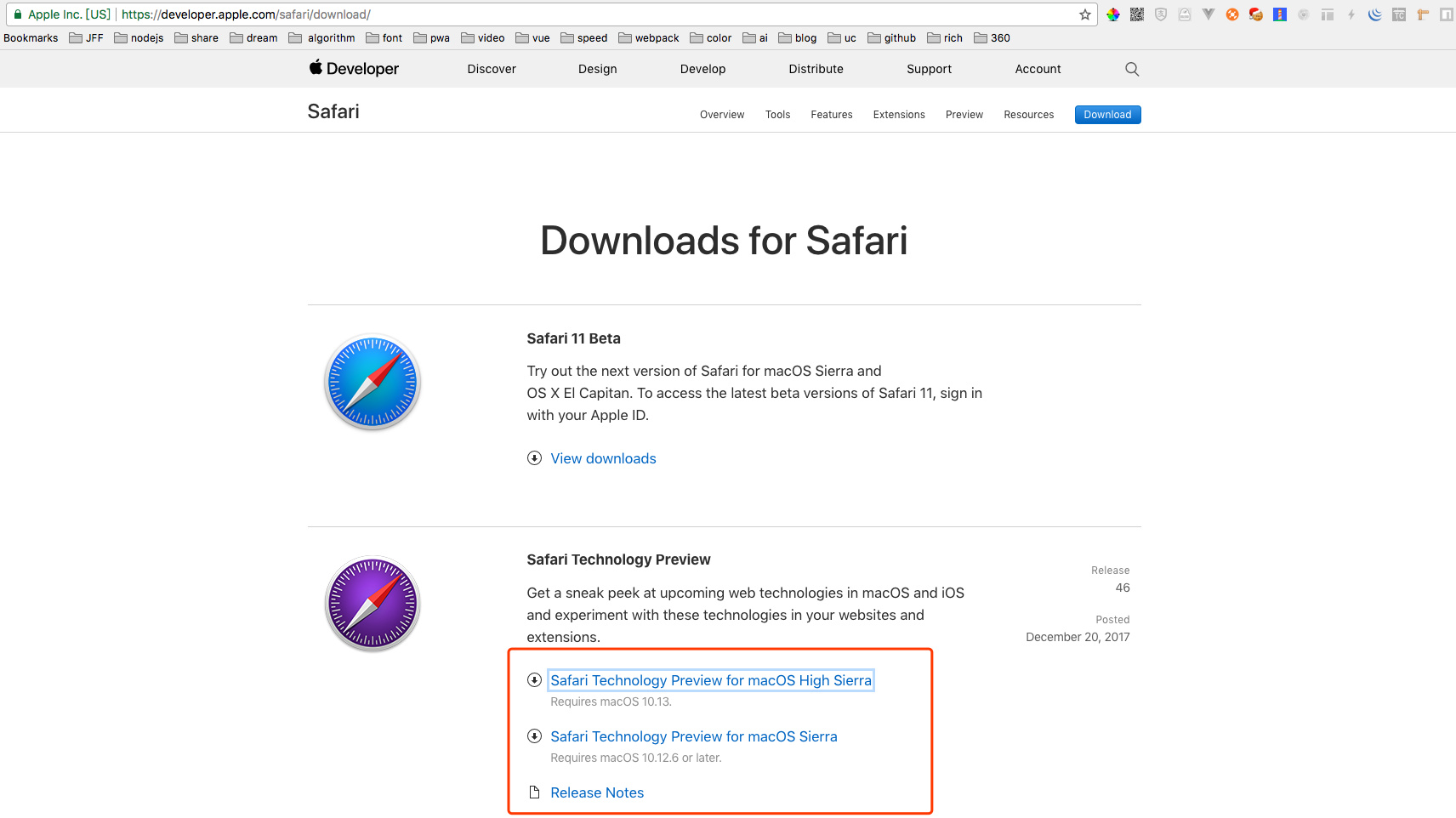The image size is (1456, 818).
Task: Open the Design menu
Action: point(598,69)
